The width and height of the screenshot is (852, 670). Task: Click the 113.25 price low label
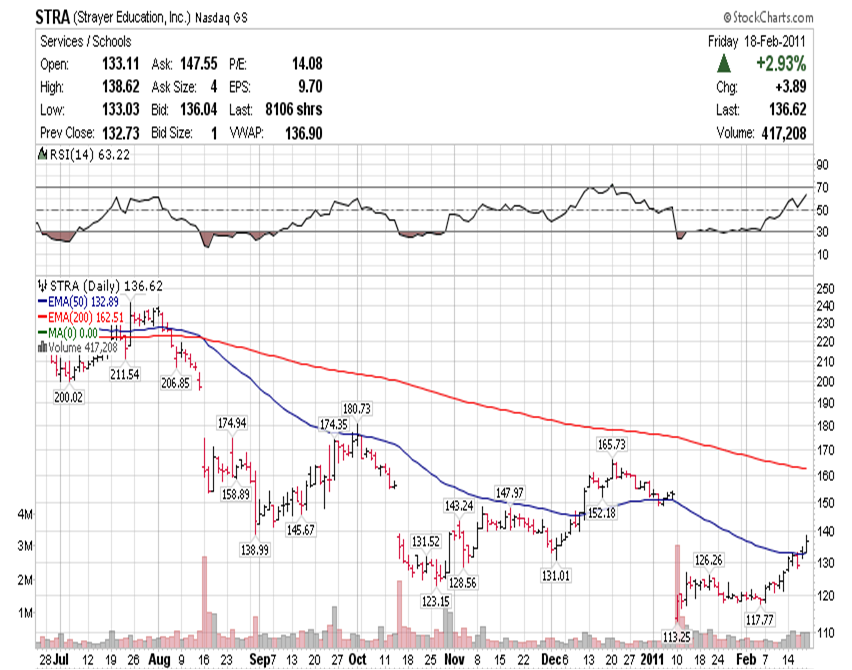pos(676,636)
